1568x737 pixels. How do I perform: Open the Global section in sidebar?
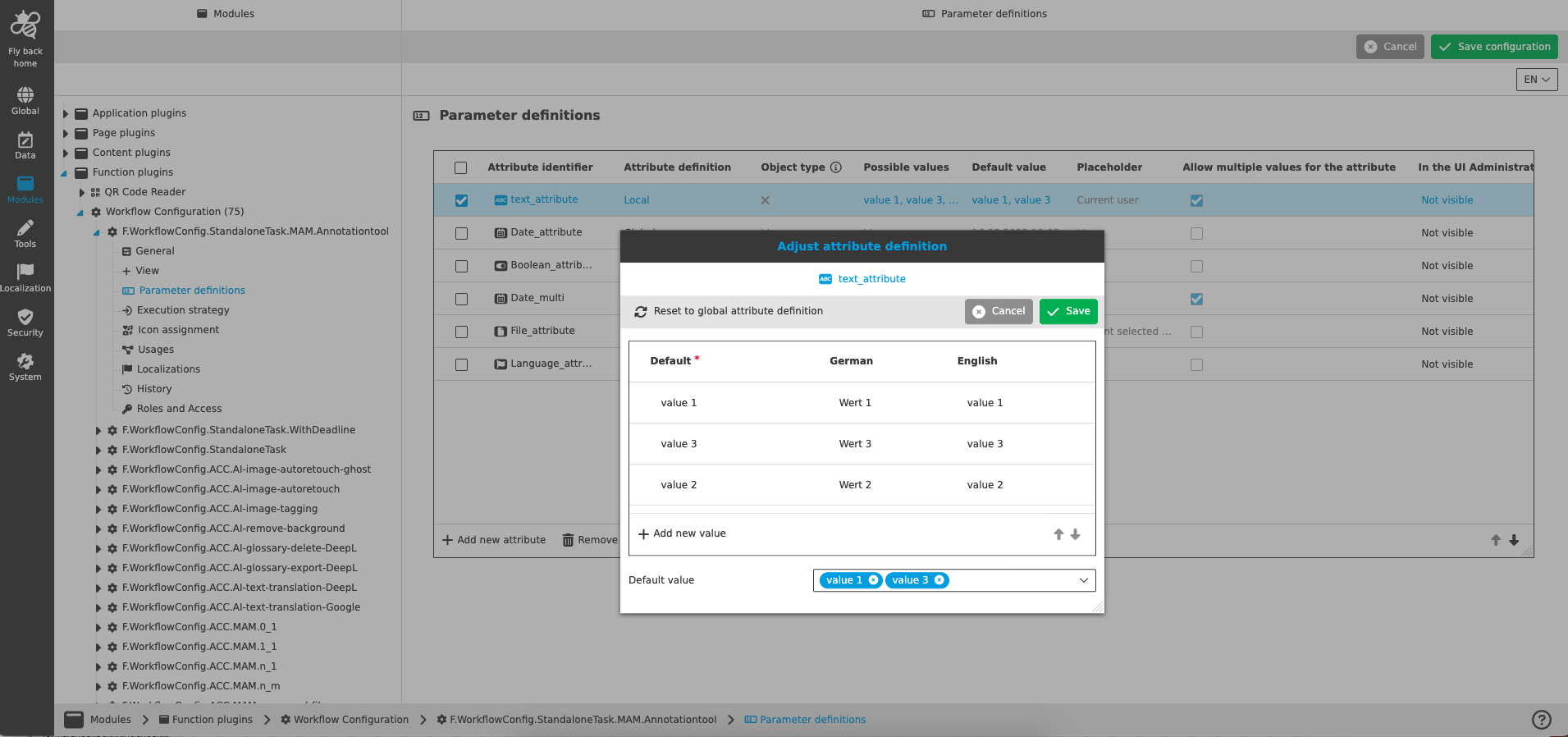point(25,101)
